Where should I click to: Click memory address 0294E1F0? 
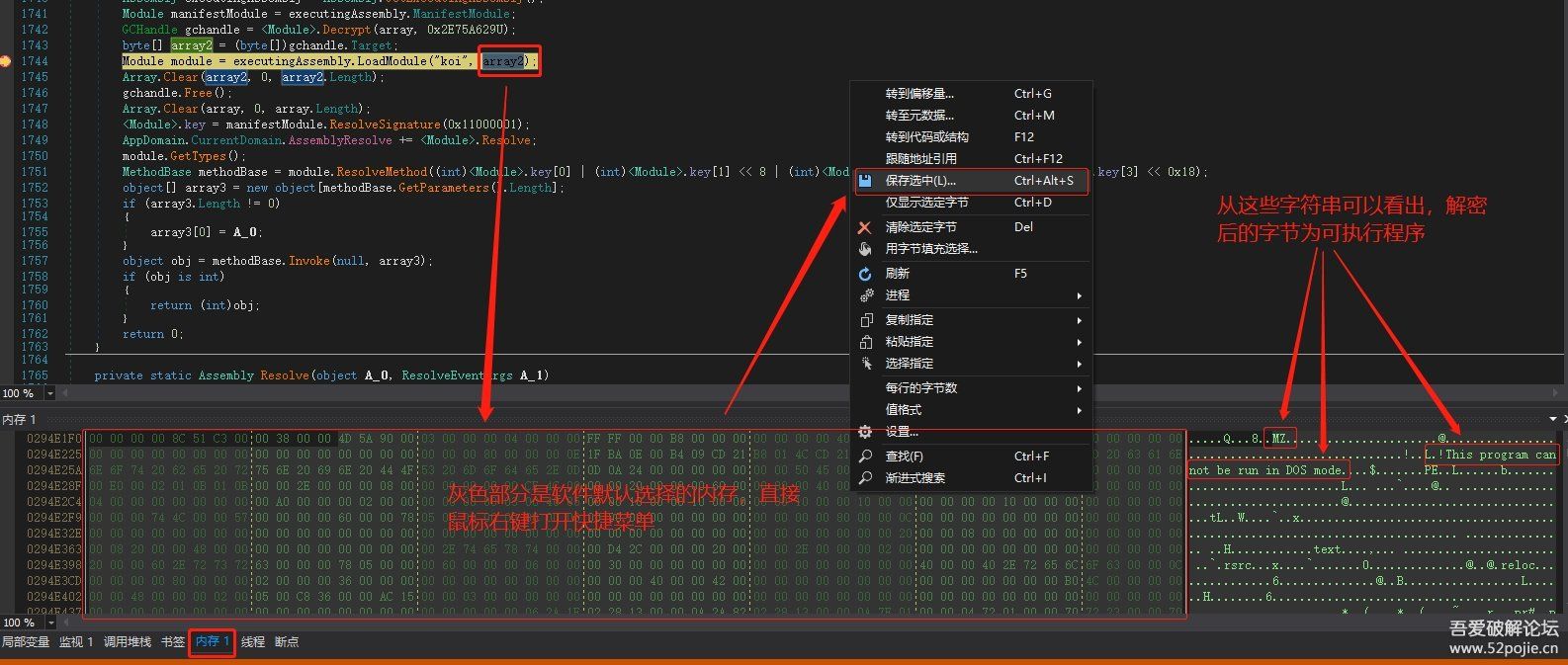pyautogui.click(x=54, y=438)
